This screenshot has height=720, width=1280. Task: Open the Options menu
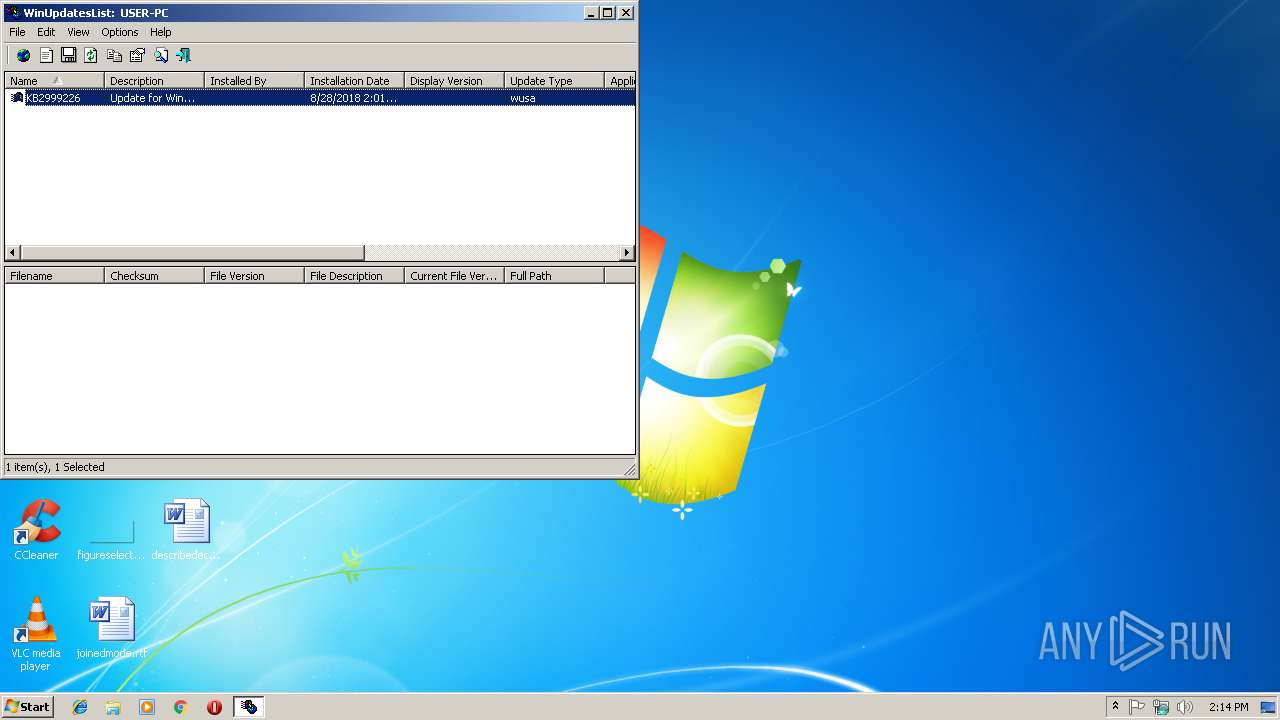pos(120,32)
